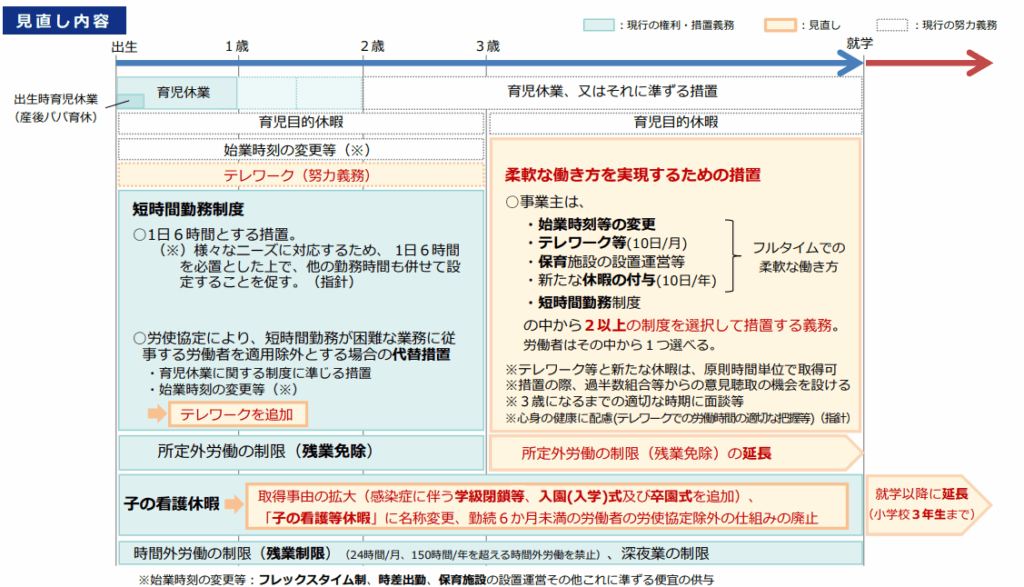Viewport: 1024px width, 587px height.
Task: Select the 1歳 timeline marker
Action: pos(237,45)
